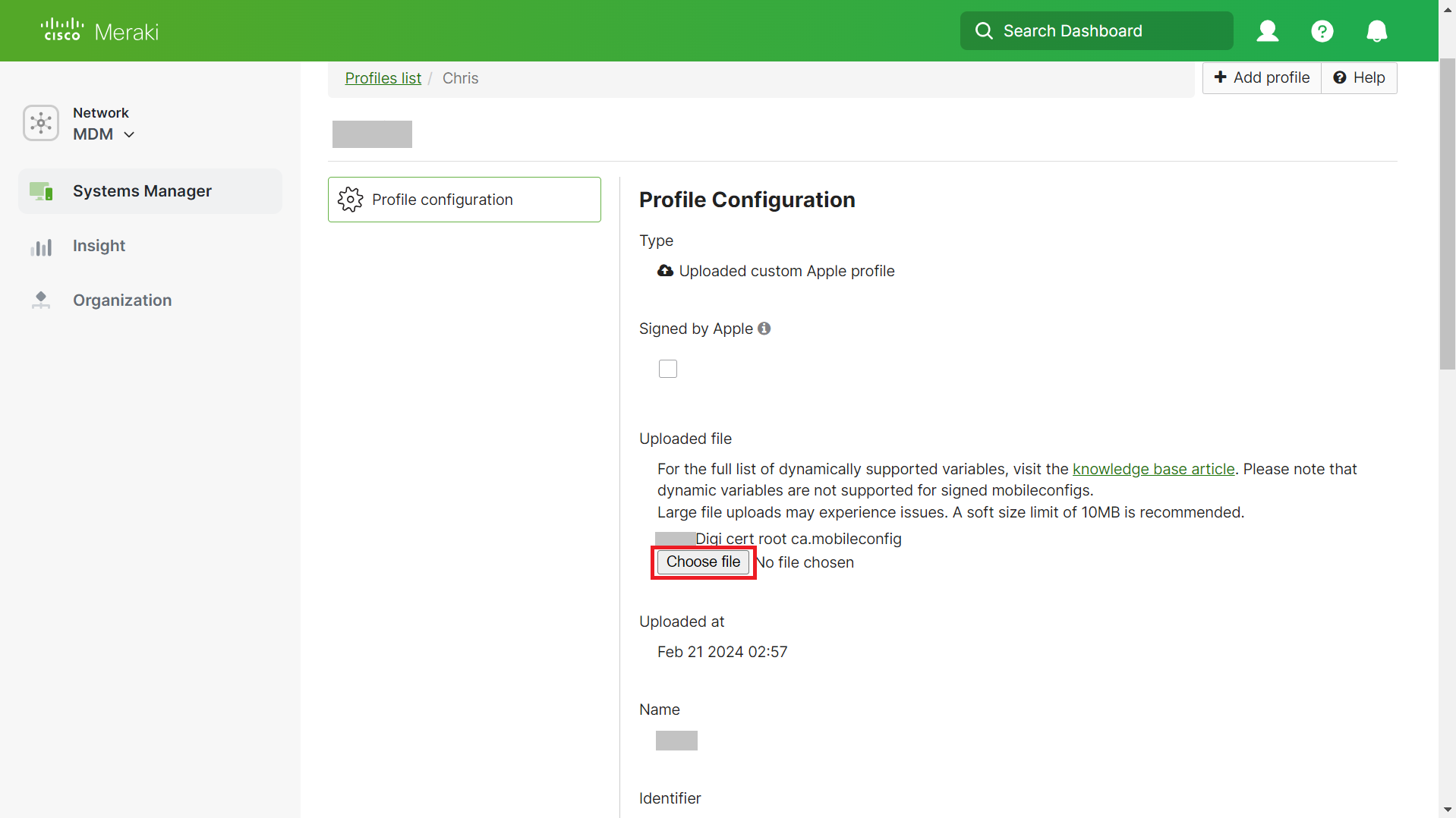
Task: Click the cloud upload icon beside Uploaded custom Apple profile
Action: pyautogui.click(x=665, y=271)
